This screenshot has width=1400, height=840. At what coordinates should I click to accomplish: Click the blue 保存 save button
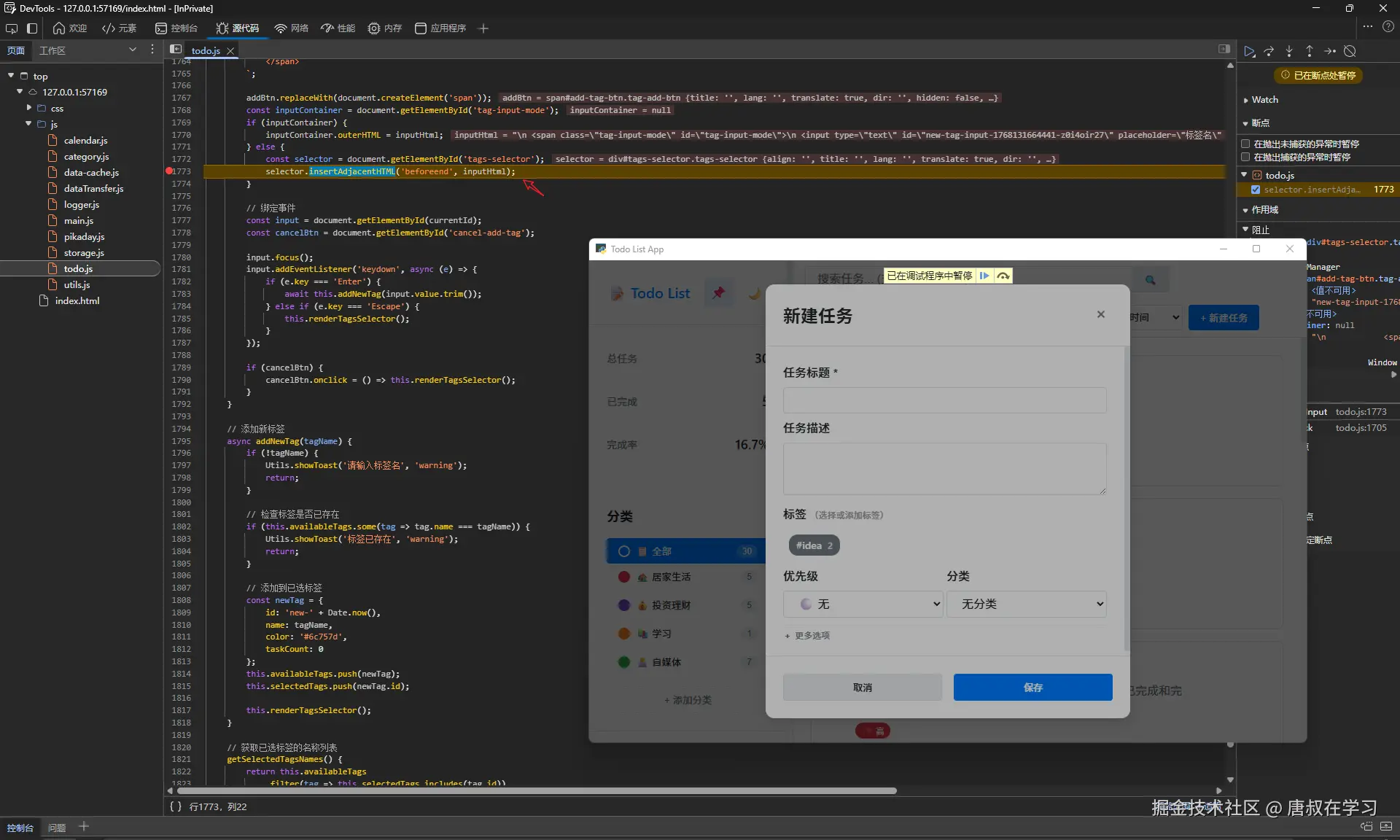tap(1032, 687)
